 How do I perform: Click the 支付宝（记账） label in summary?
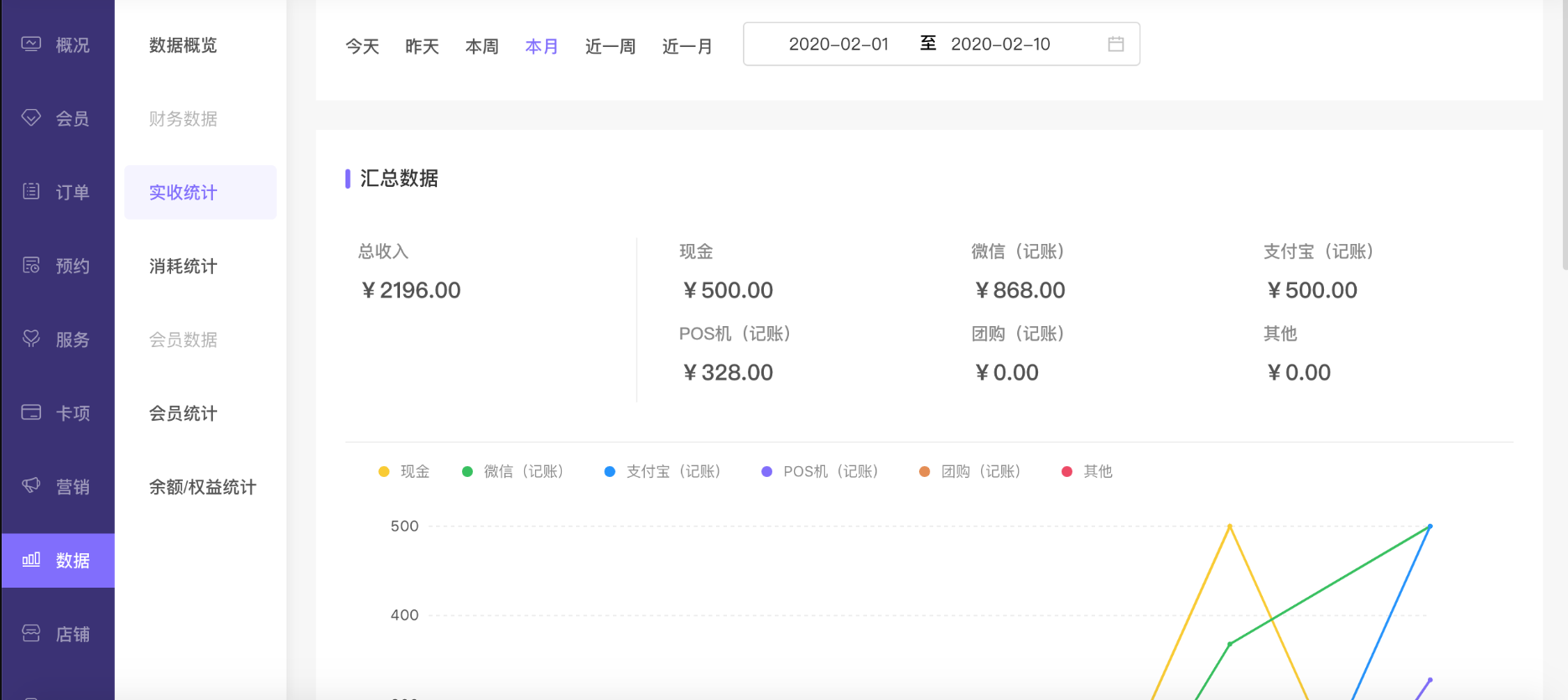[x=1319, y=251]
